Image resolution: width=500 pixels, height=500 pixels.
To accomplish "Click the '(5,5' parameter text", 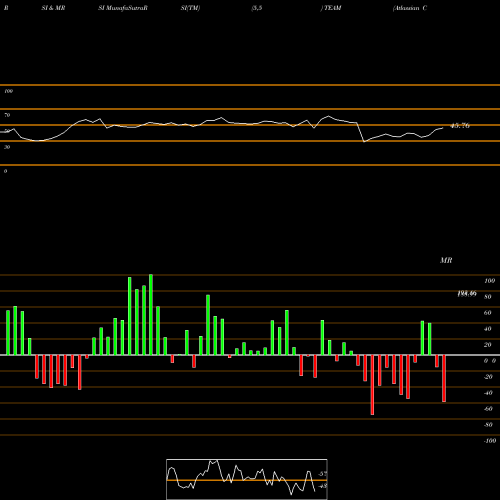I will coord(257,8).
